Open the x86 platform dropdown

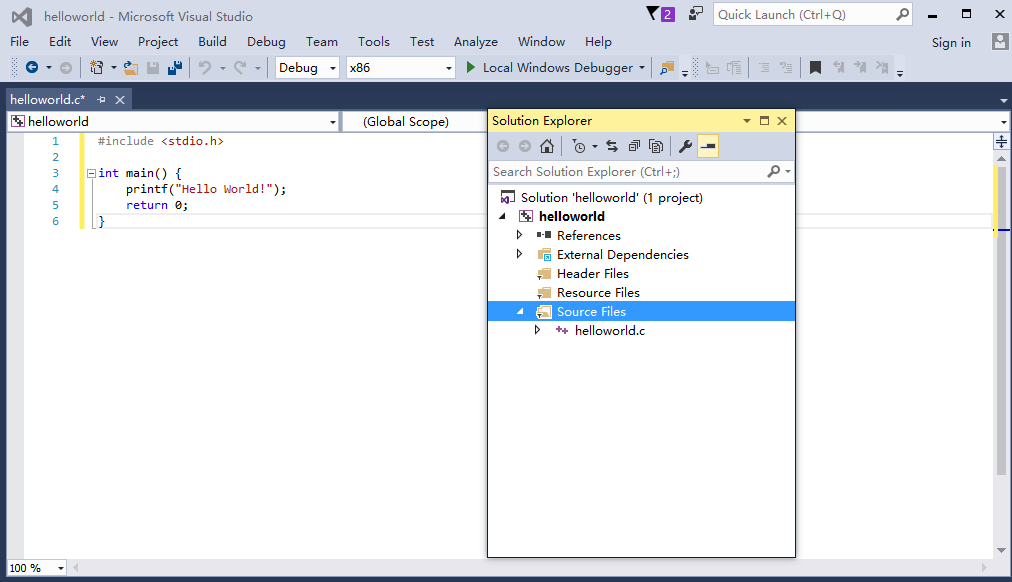[x=400, y=68]
